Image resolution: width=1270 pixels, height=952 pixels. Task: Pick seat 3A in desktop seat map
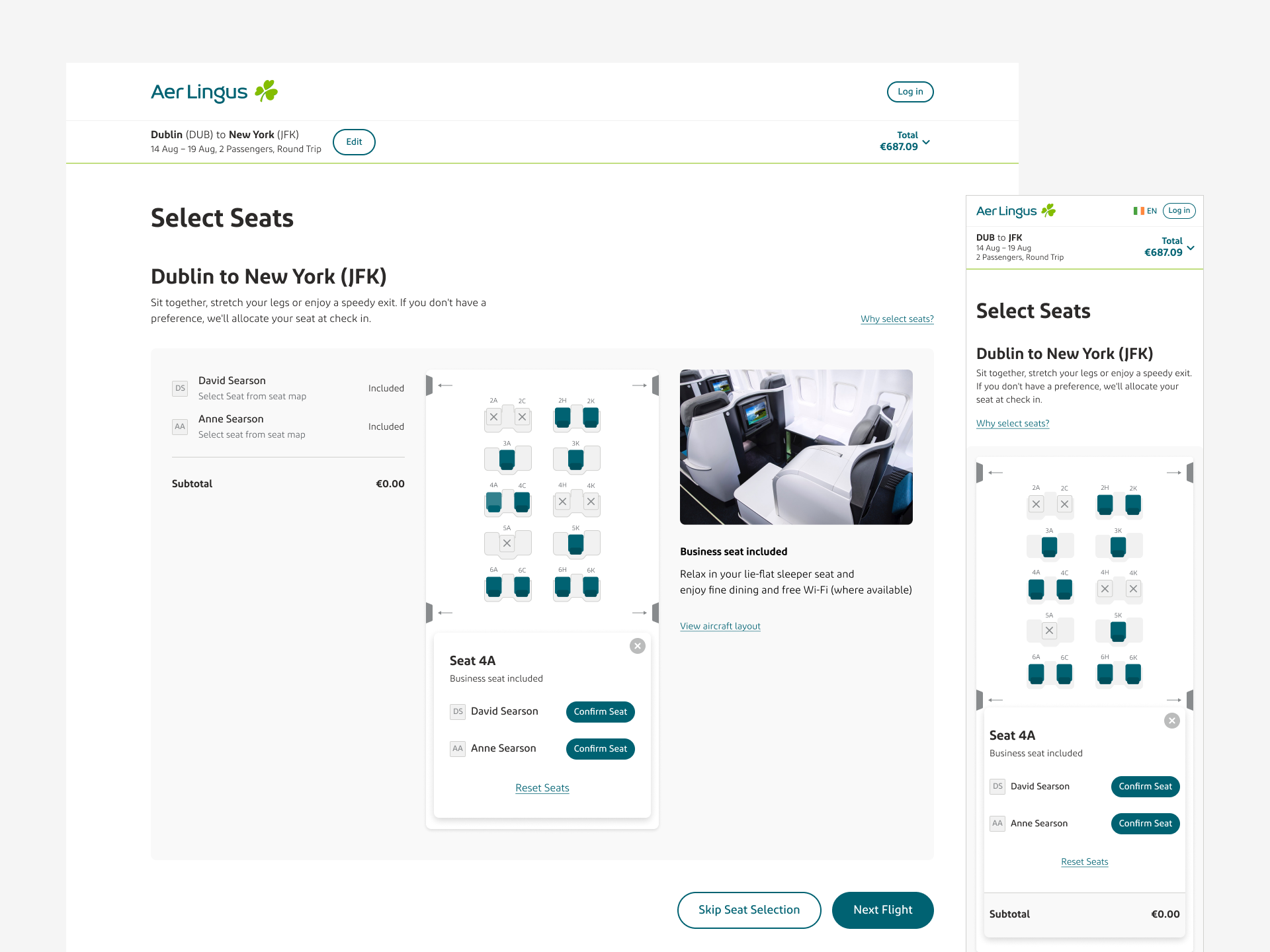pos(507,459)
